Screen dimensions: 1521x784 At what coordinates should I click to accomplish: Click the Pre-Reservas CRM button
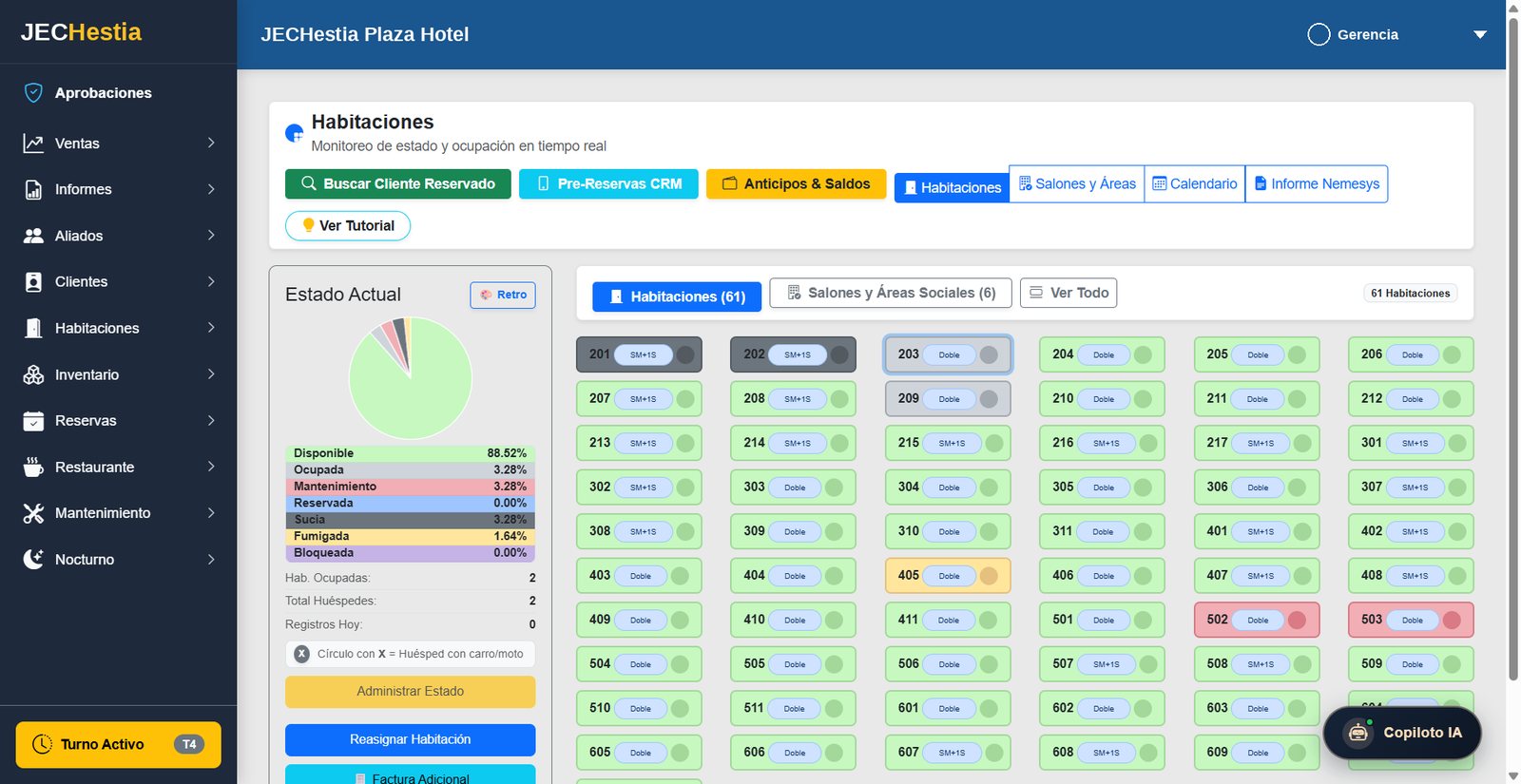coord(608,183)
